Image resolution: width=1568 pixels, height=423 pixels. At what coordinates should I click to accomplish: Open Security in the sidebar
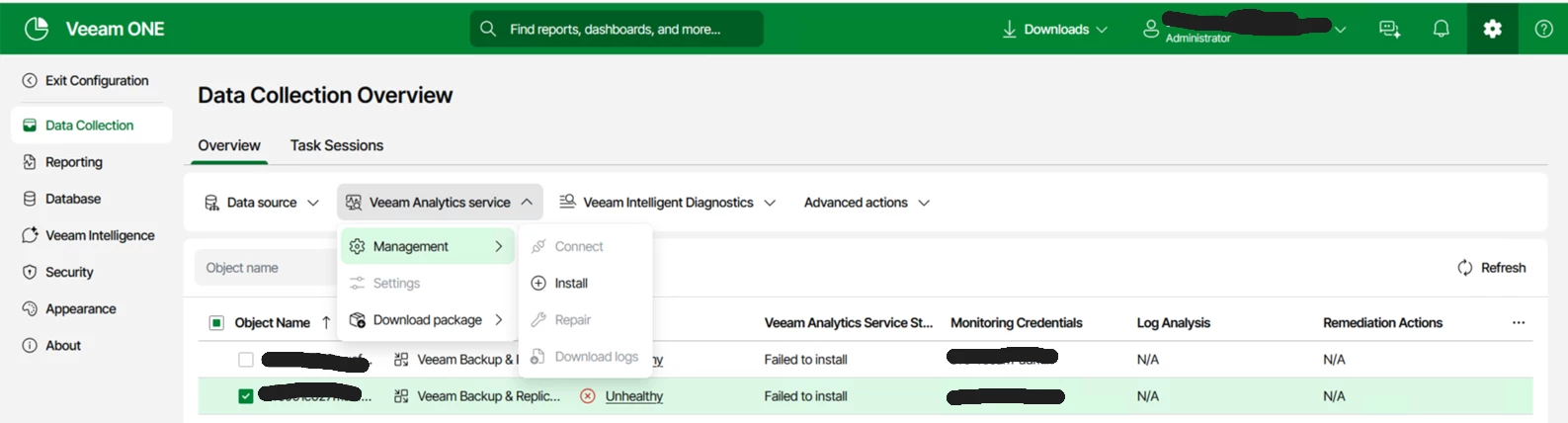click(69, 272)
